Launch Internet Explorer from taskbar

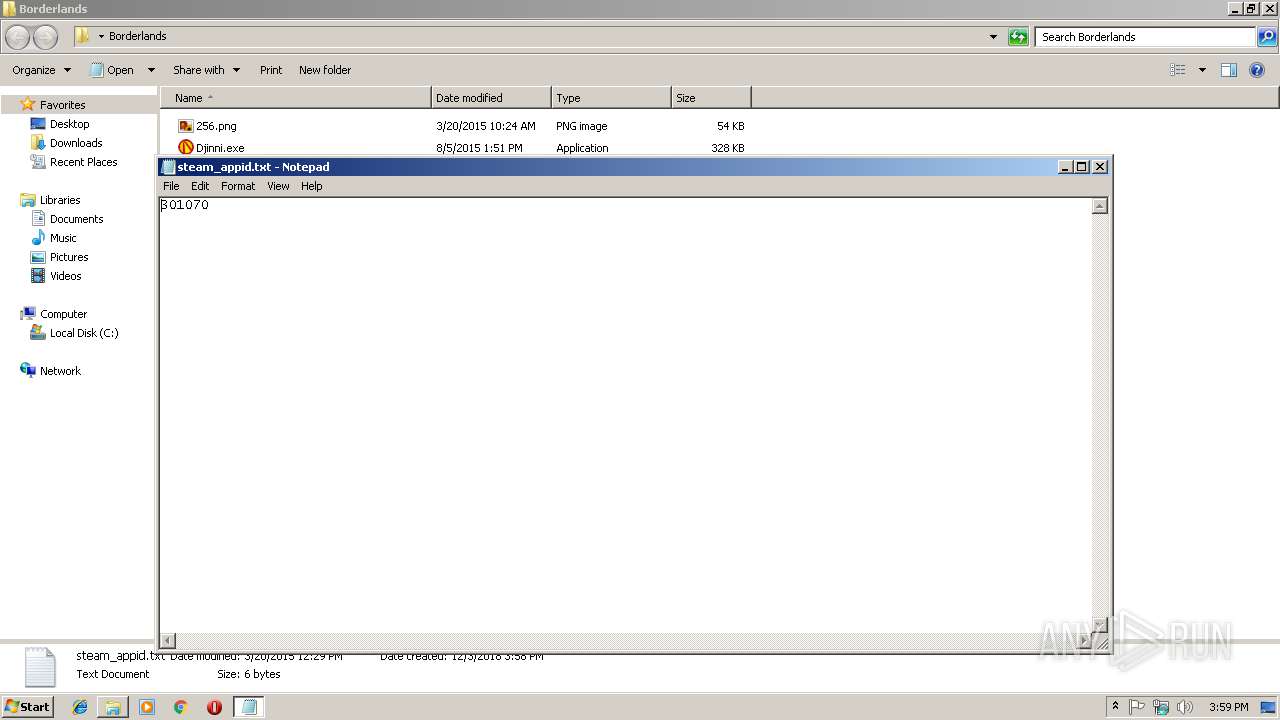80,707
